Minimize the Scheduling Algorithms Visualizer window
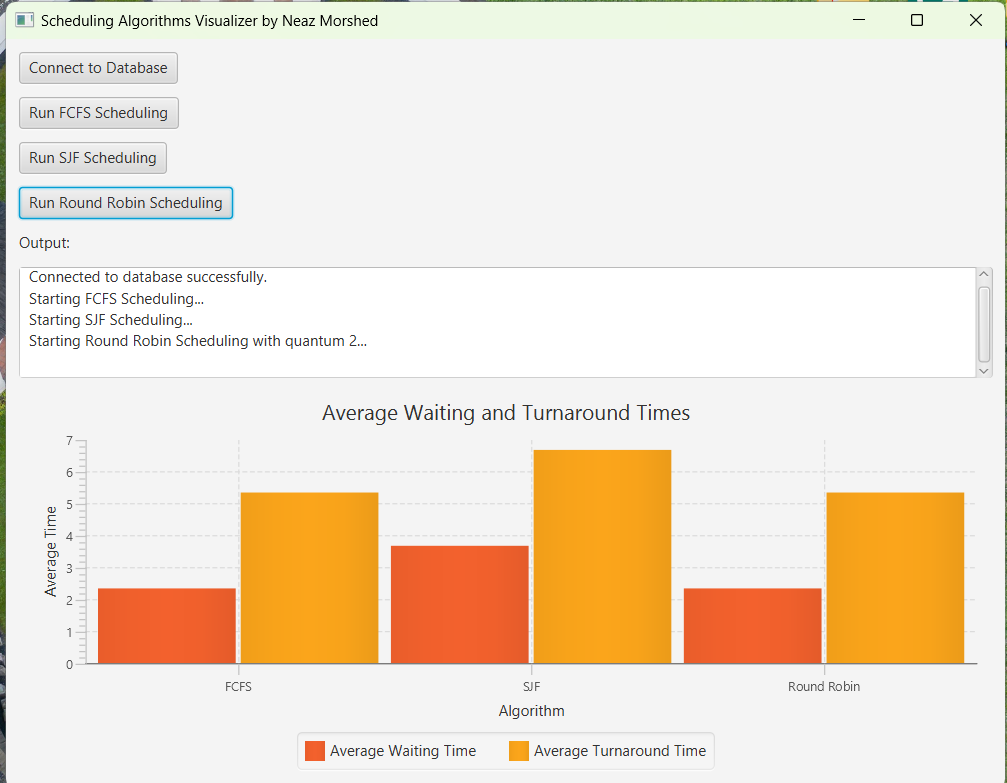This screenshot has height=783, width=1007. pos(857,20)
